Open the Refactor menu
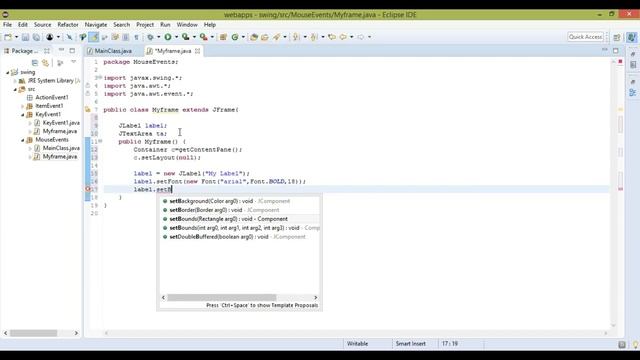The image size is (640, 360). coord(68,25)
